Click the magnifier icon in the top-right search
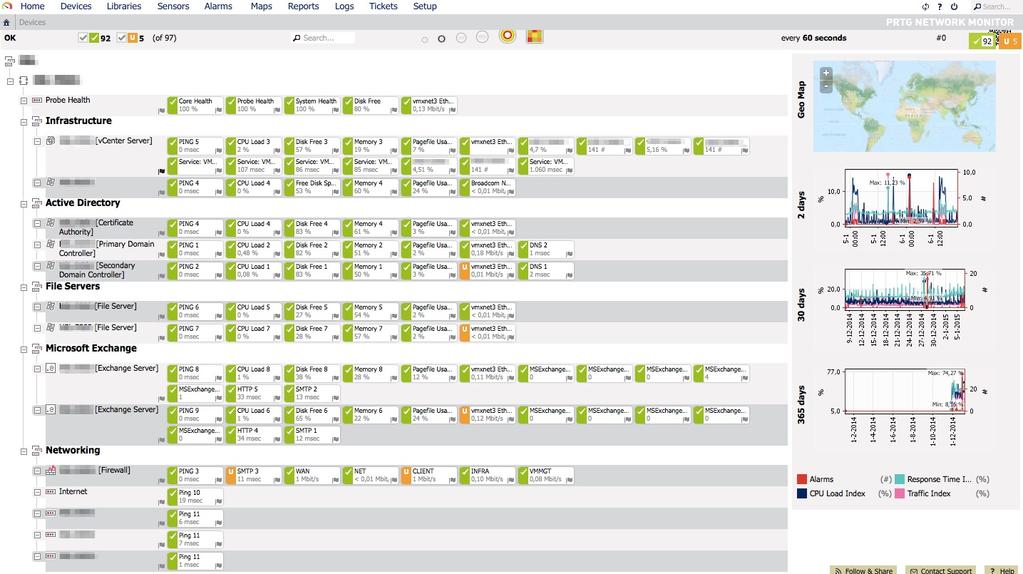Viewport: 1023px width, 574px height. (977, 7)
